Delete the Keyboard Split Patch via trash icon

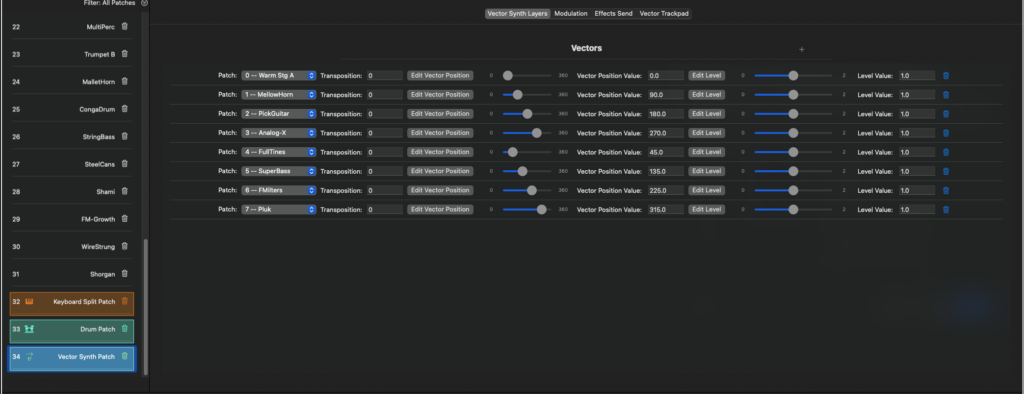click(125, 302)
